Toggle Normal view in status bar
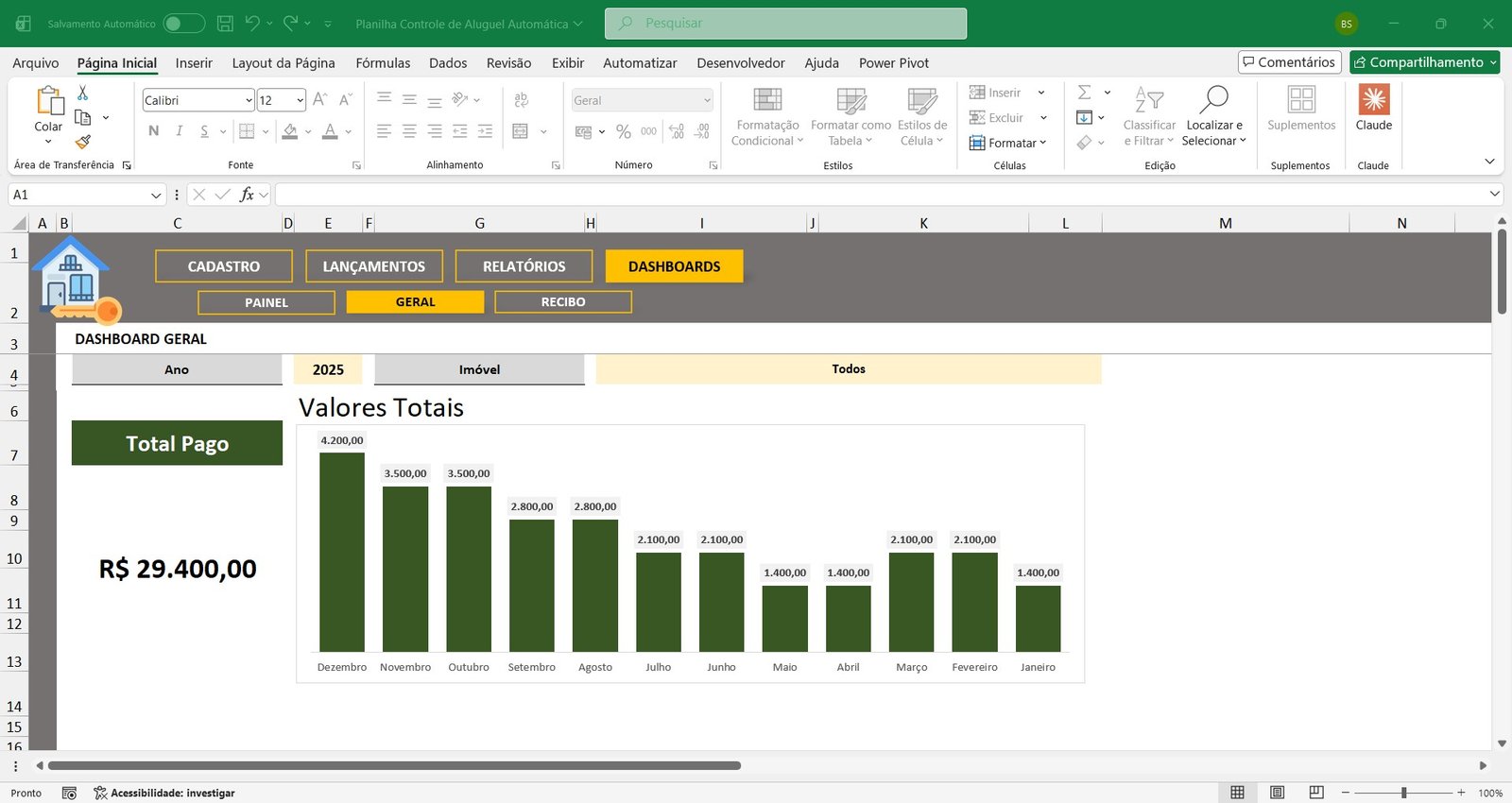 pyautogui.click(x=1237, y=793)
